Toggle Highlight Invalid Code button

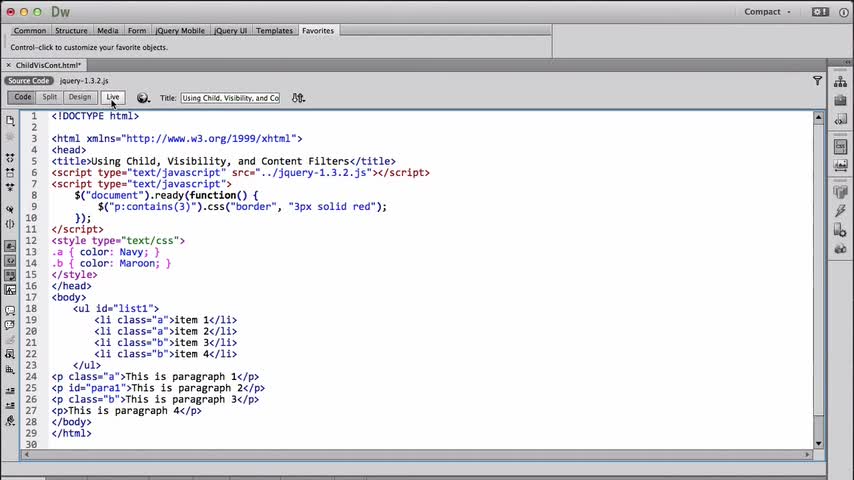(10, 261)
